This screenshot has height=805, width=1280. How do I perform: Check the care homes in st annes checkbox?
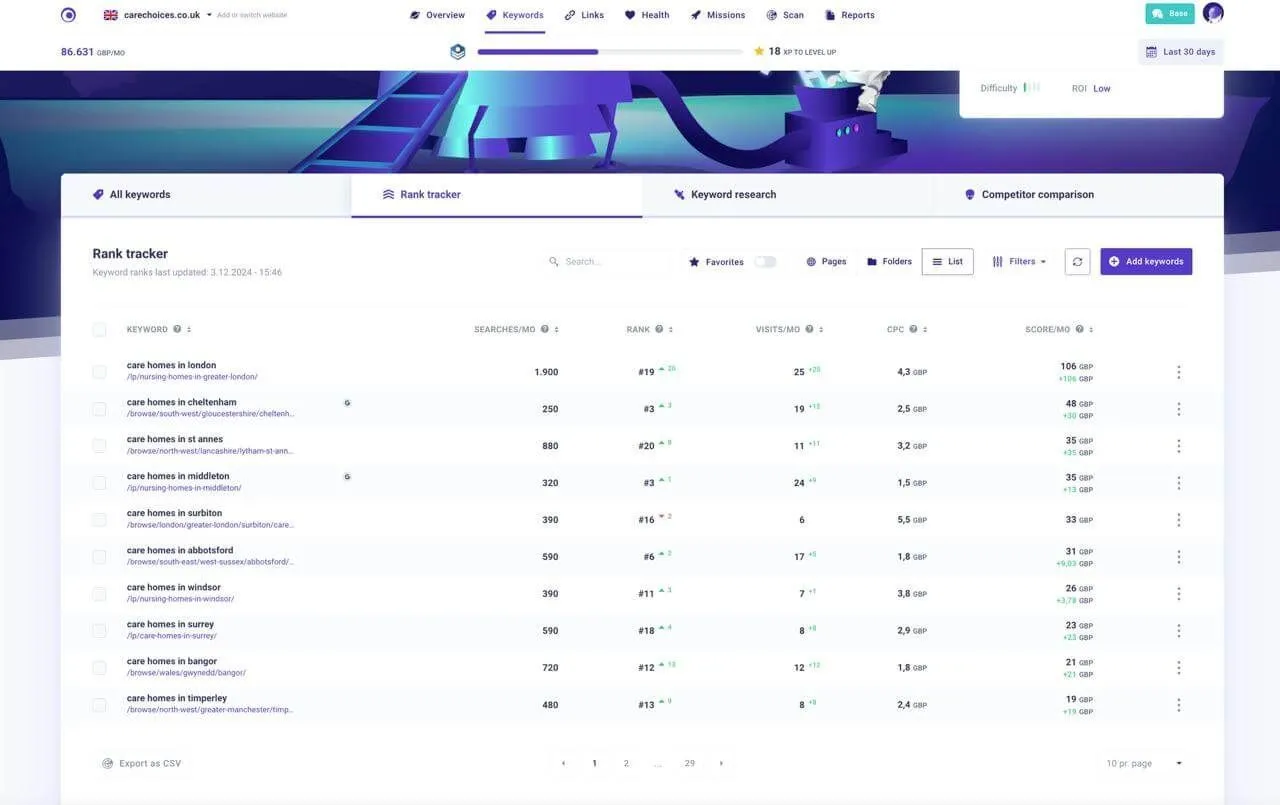[99, 446]
